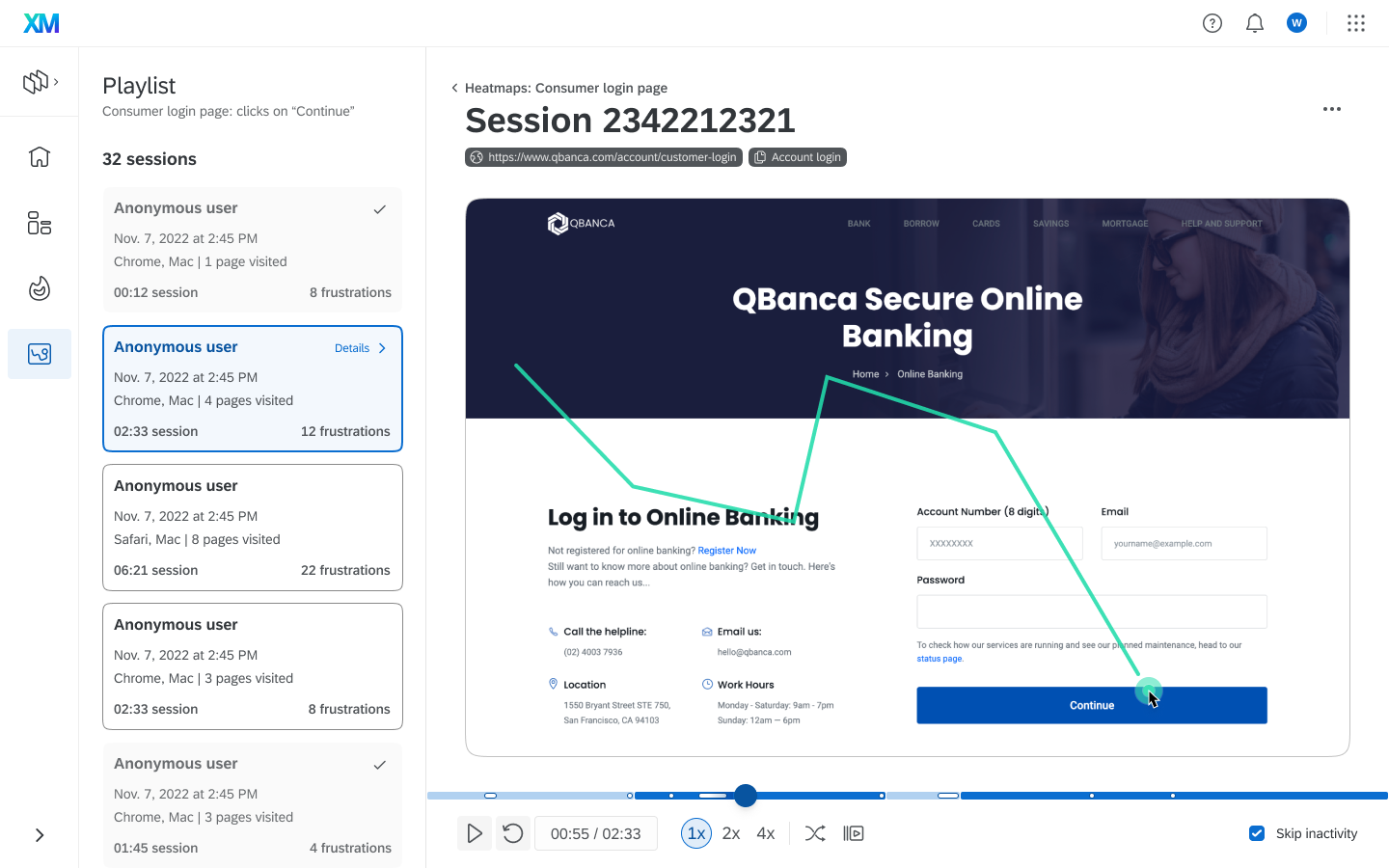Select the Chrome 3 pages 02:33 session
The width and height of the screenshot is (1389, 868).
[253, 666]
